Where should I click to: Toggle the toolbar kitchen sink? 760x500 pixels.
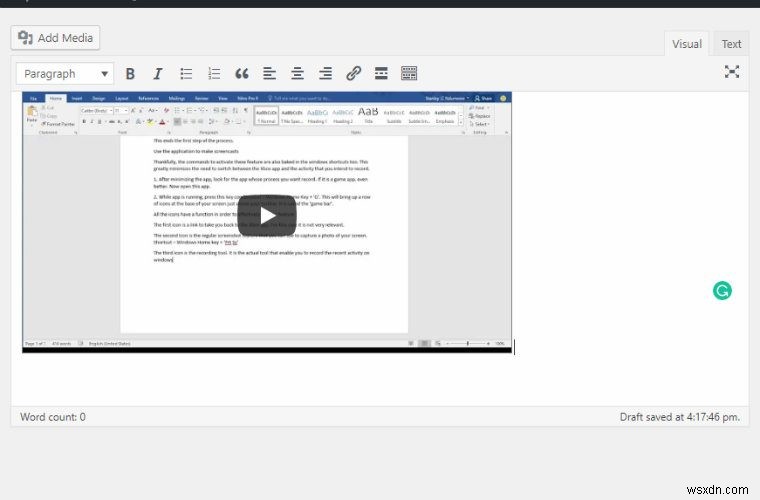pyautogui.click(x=409, y=74)
